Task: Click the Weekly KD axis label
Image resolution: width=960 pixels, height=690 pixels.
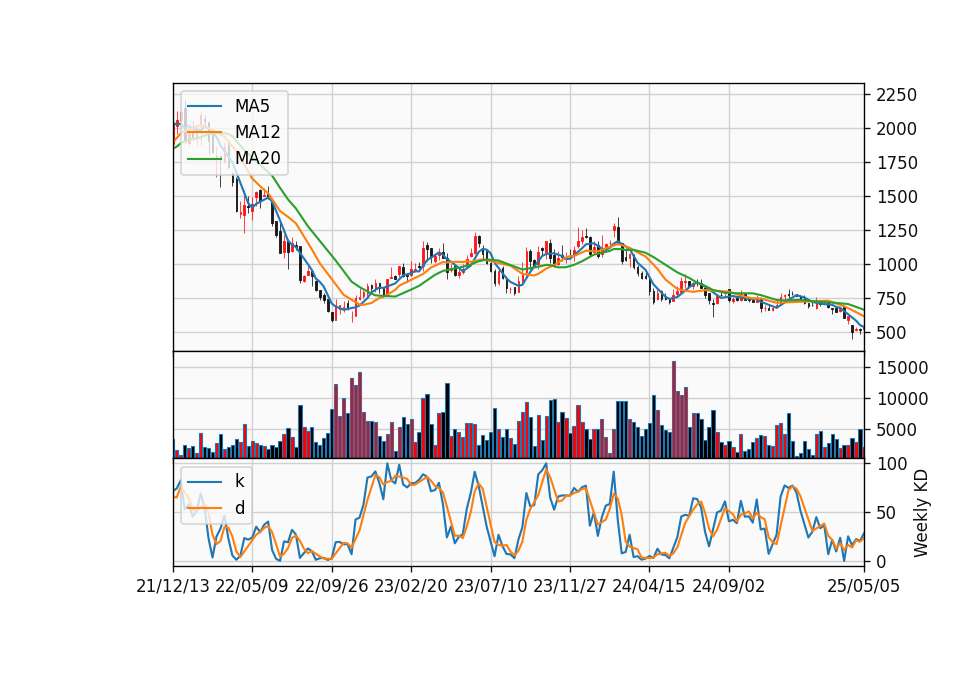Action: 920,514
